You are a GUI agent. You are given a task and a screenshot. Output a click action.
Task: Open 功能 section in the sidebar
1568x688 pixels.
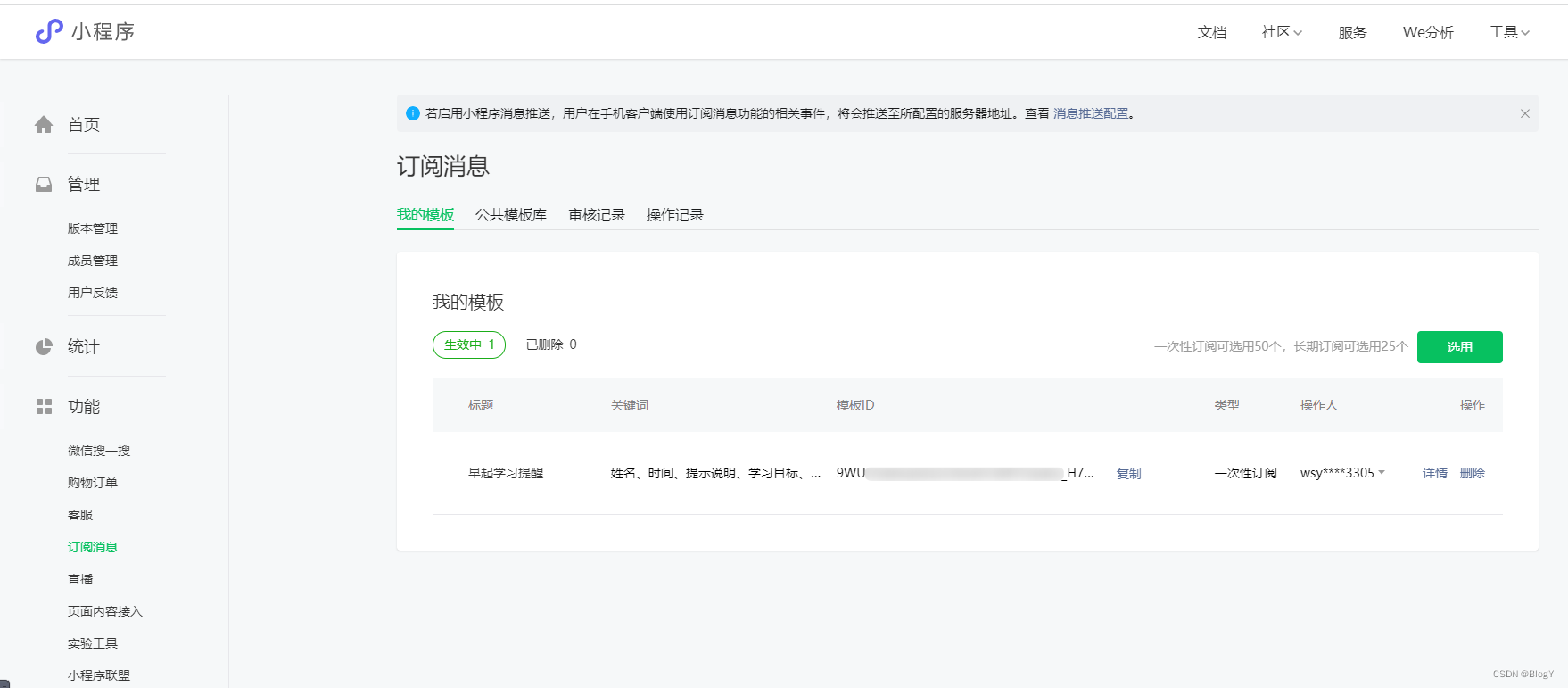click(x=84, y=406)
